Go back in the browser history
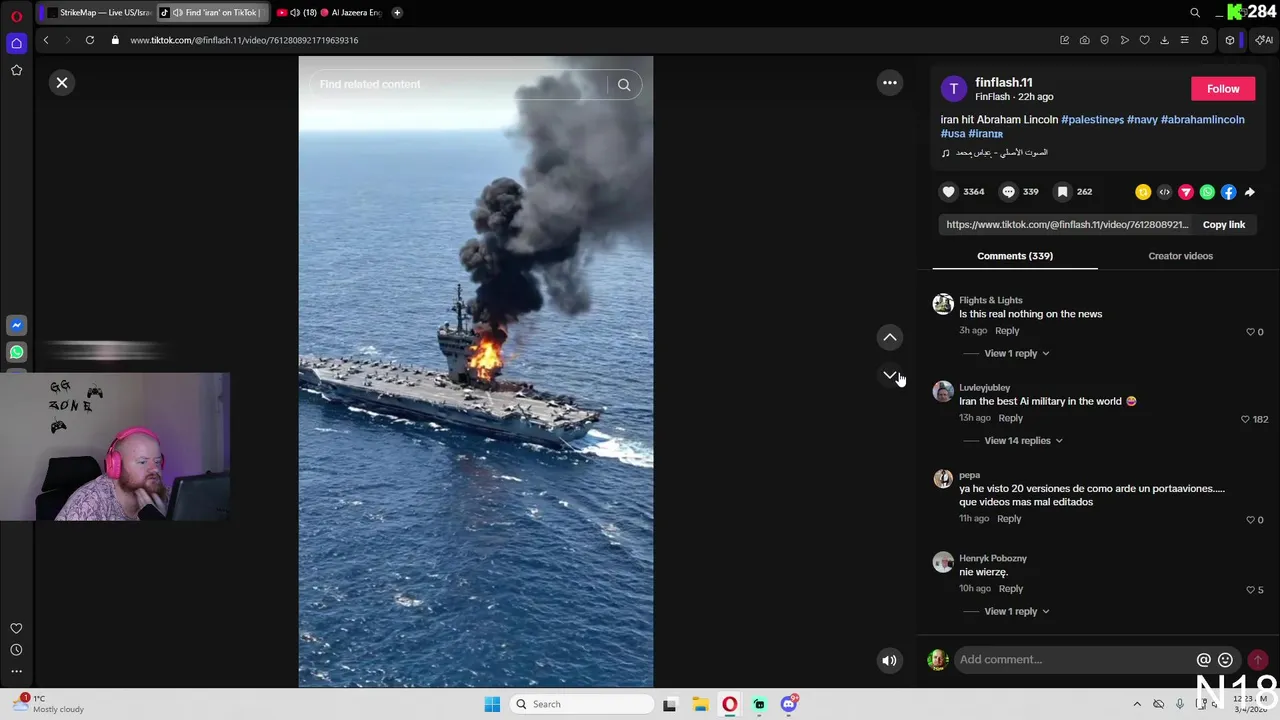This screenshot has height=720, width=1280. click(x=46, y=40)
